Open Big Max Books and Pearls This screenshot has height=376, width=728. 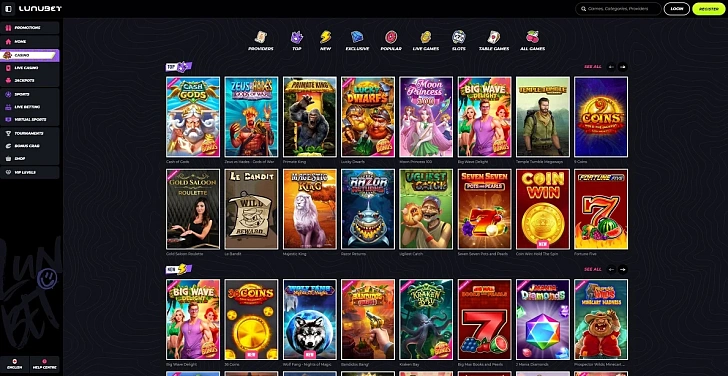point(484,319)
